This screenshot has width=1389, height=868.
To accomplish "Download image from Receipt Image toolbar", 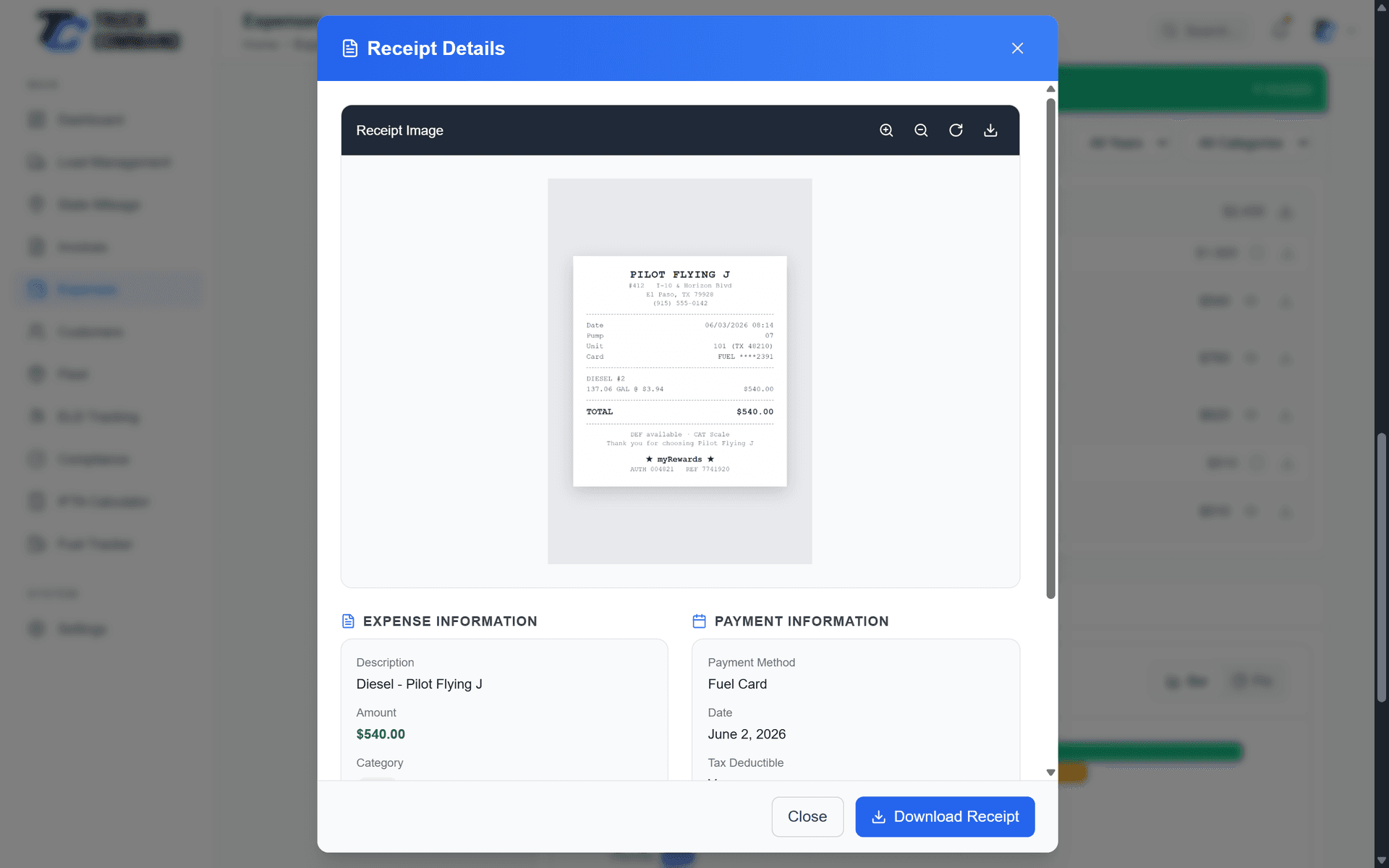I will [990, 130].
